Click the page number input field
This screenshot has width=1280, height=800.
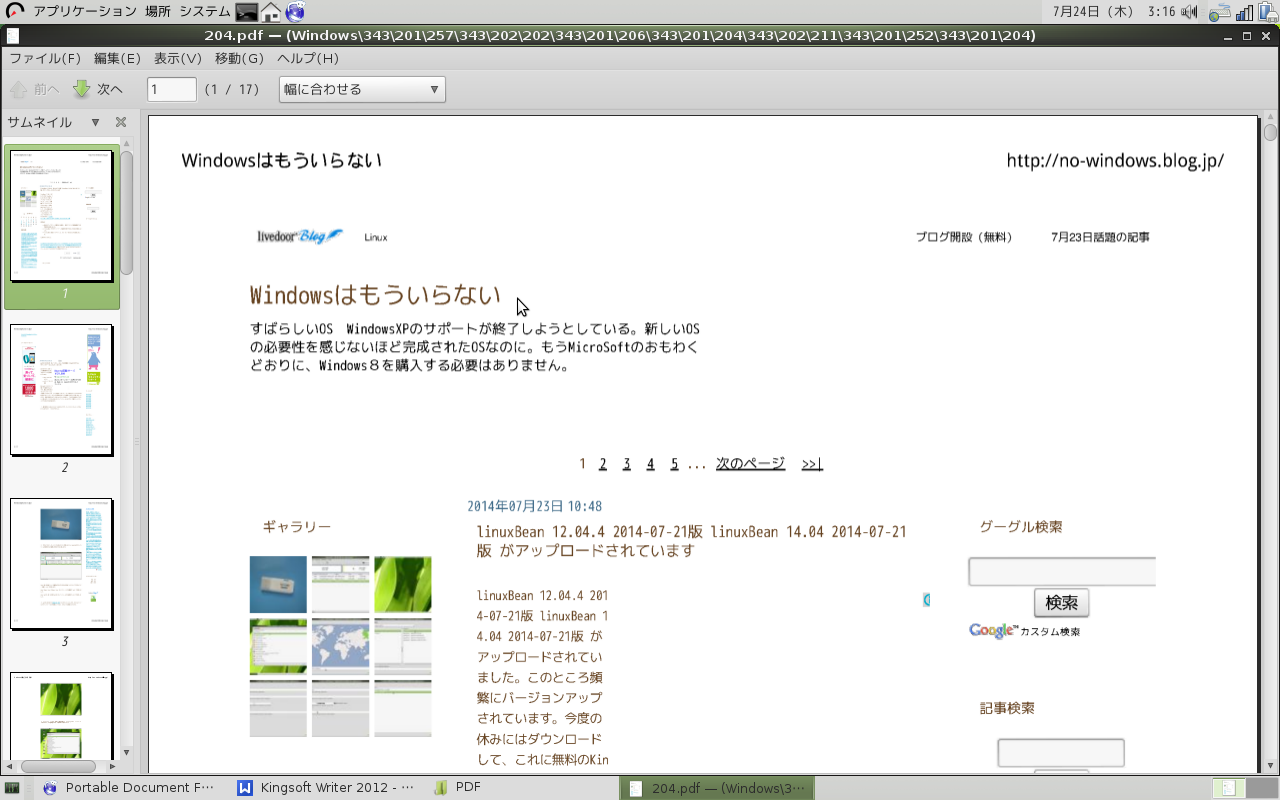172,89
